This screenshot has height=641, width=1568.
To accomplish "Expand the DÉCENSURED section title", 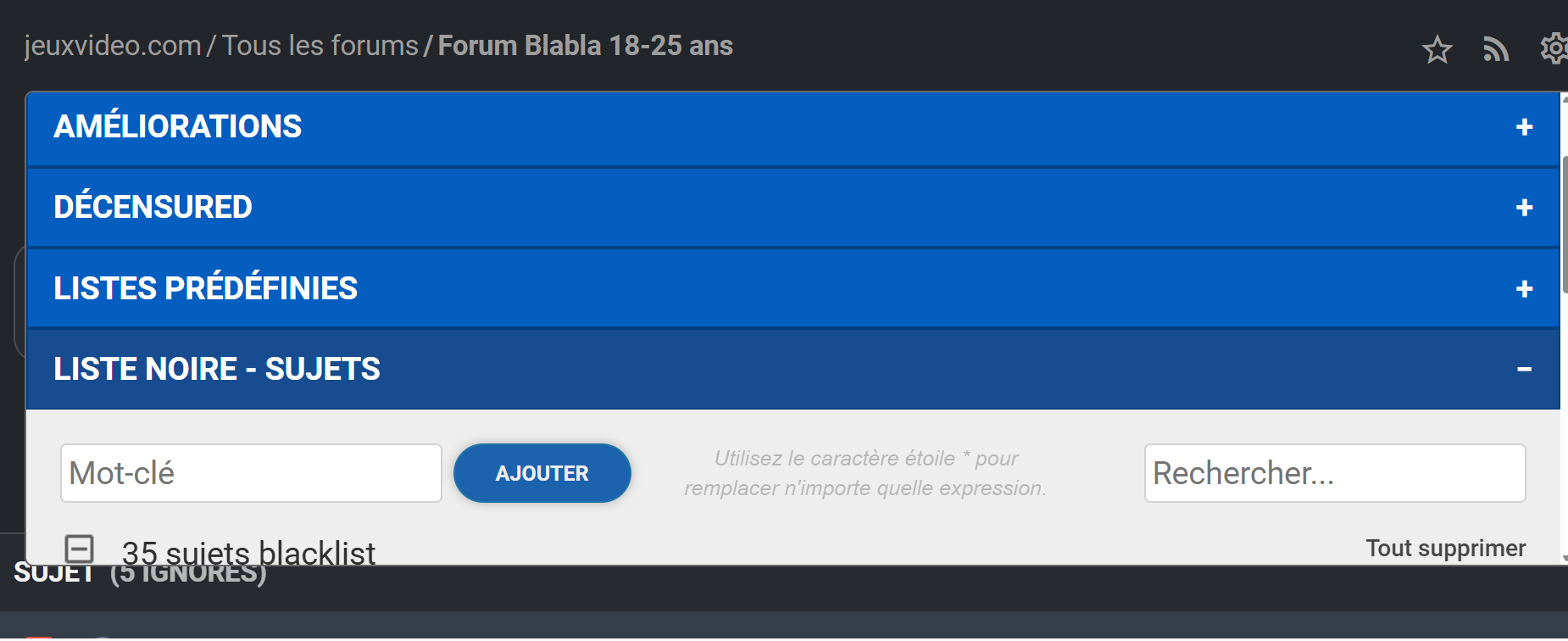I will [153, 208].
